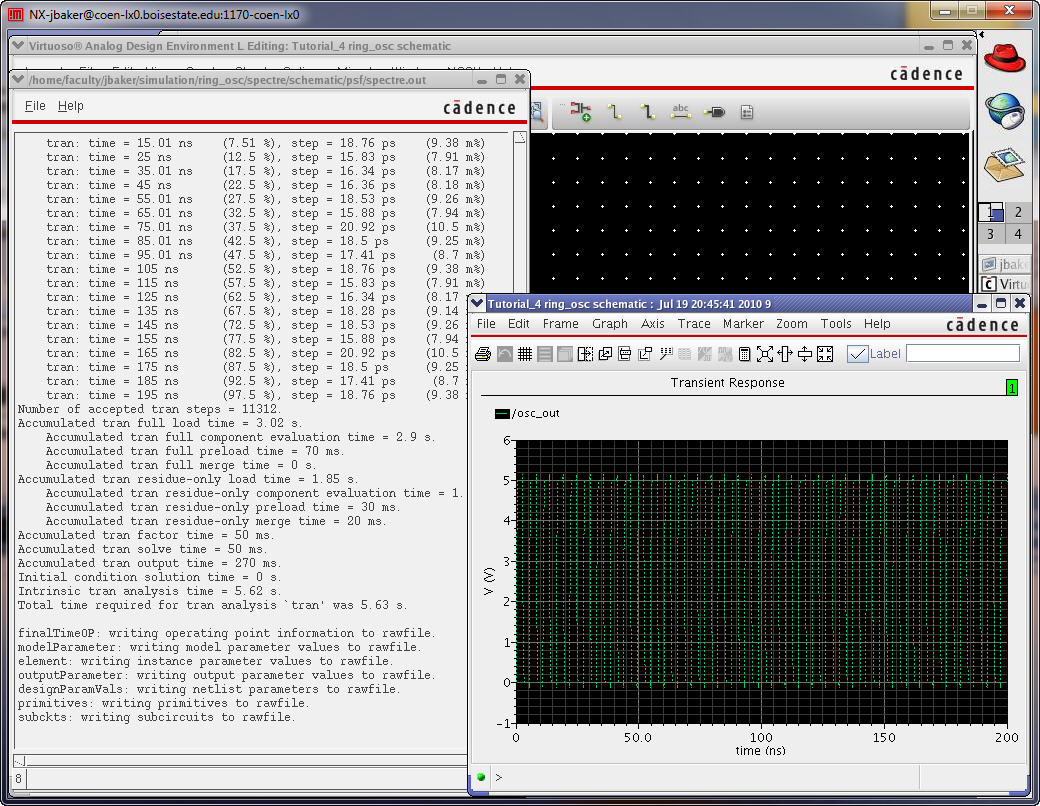Click the create pin icon in schematic toolbar
The height and width of the screenshot is (806, 1040).
coord(714,113)
